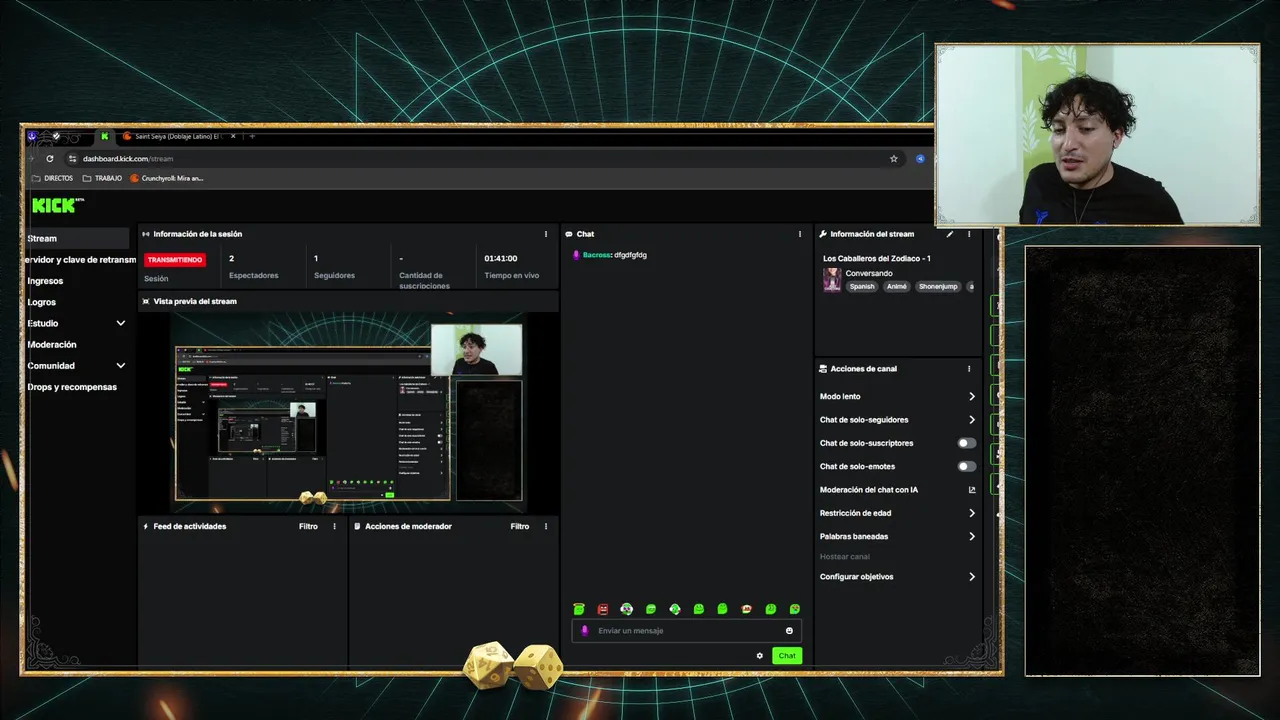Screen dimensions: 1280x720
Task: Click the stream title Los Caballeros del Zodiaco - 1
Action: pos(877,259)
